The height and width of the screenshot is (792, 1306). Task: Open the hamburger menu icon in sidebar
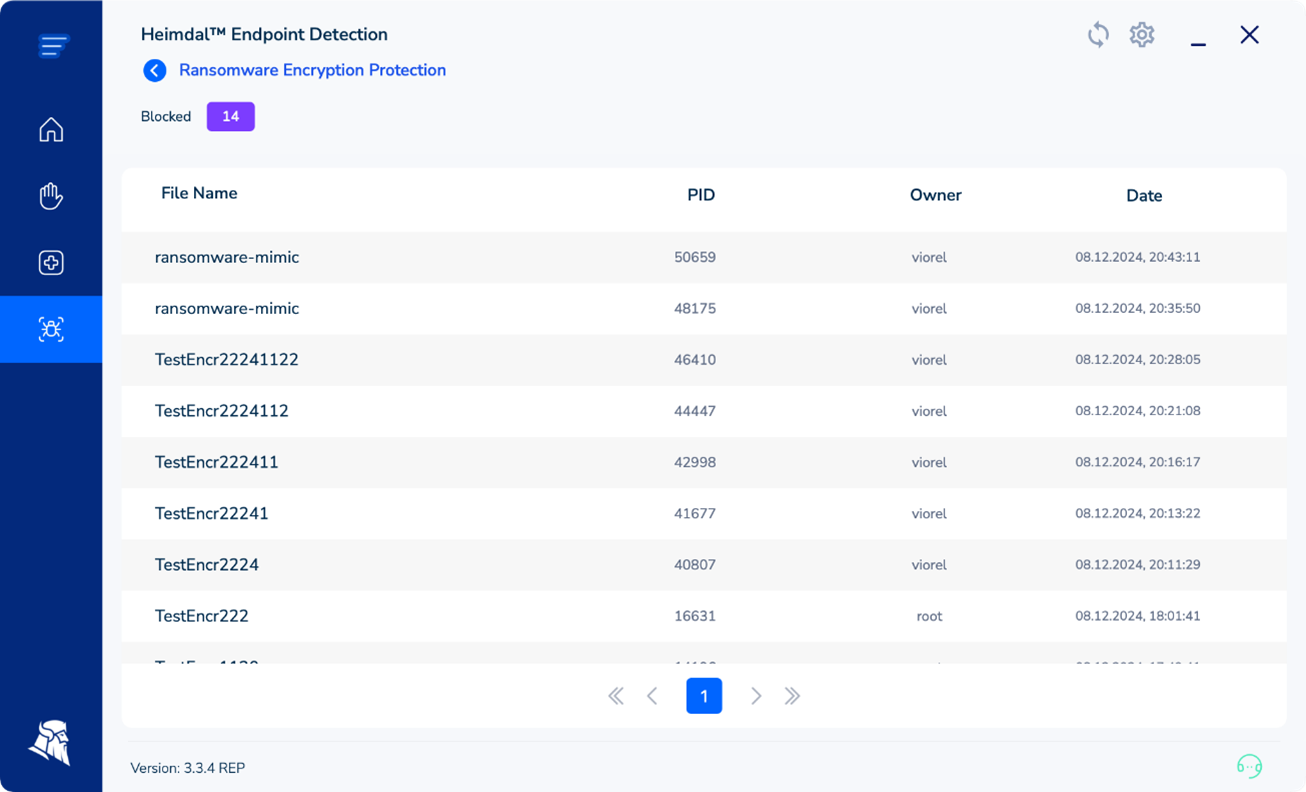[53, 46]
